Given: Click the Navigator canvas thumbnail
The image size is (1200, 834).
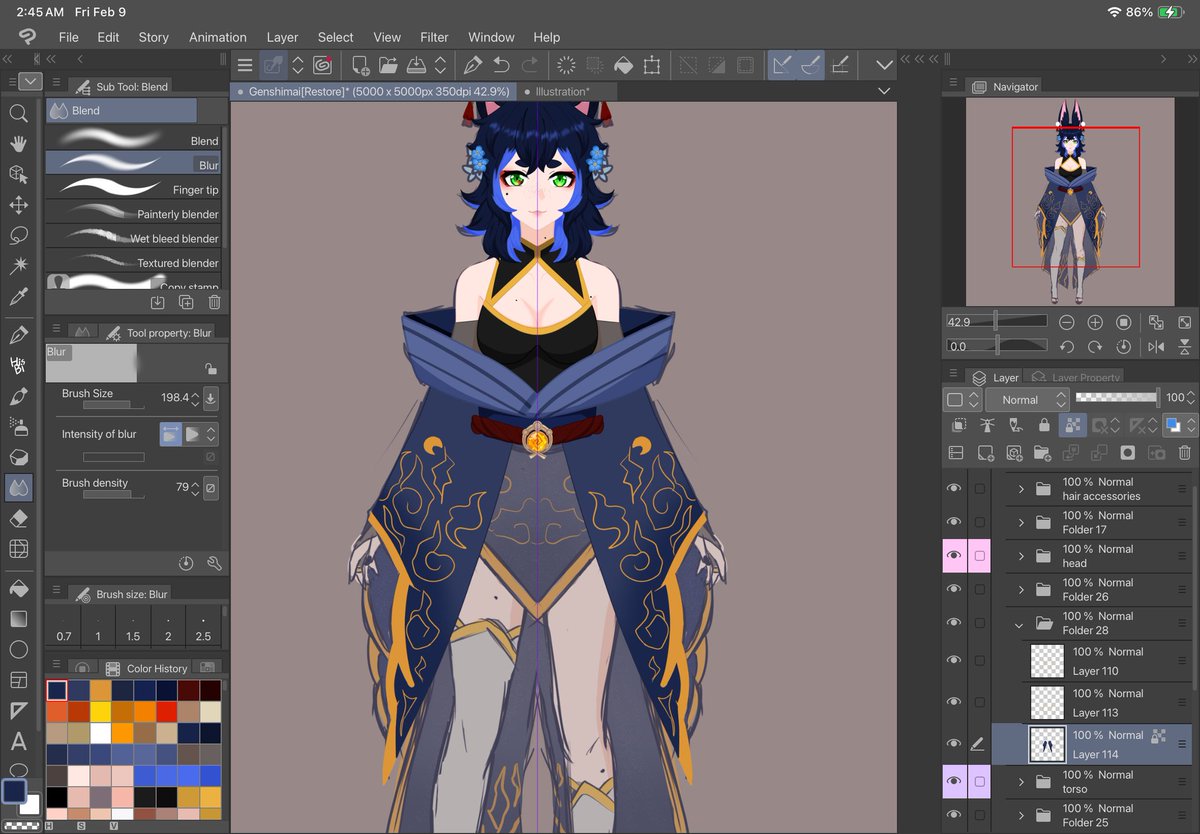Looking at the screenshot, I should (1070, 201).
